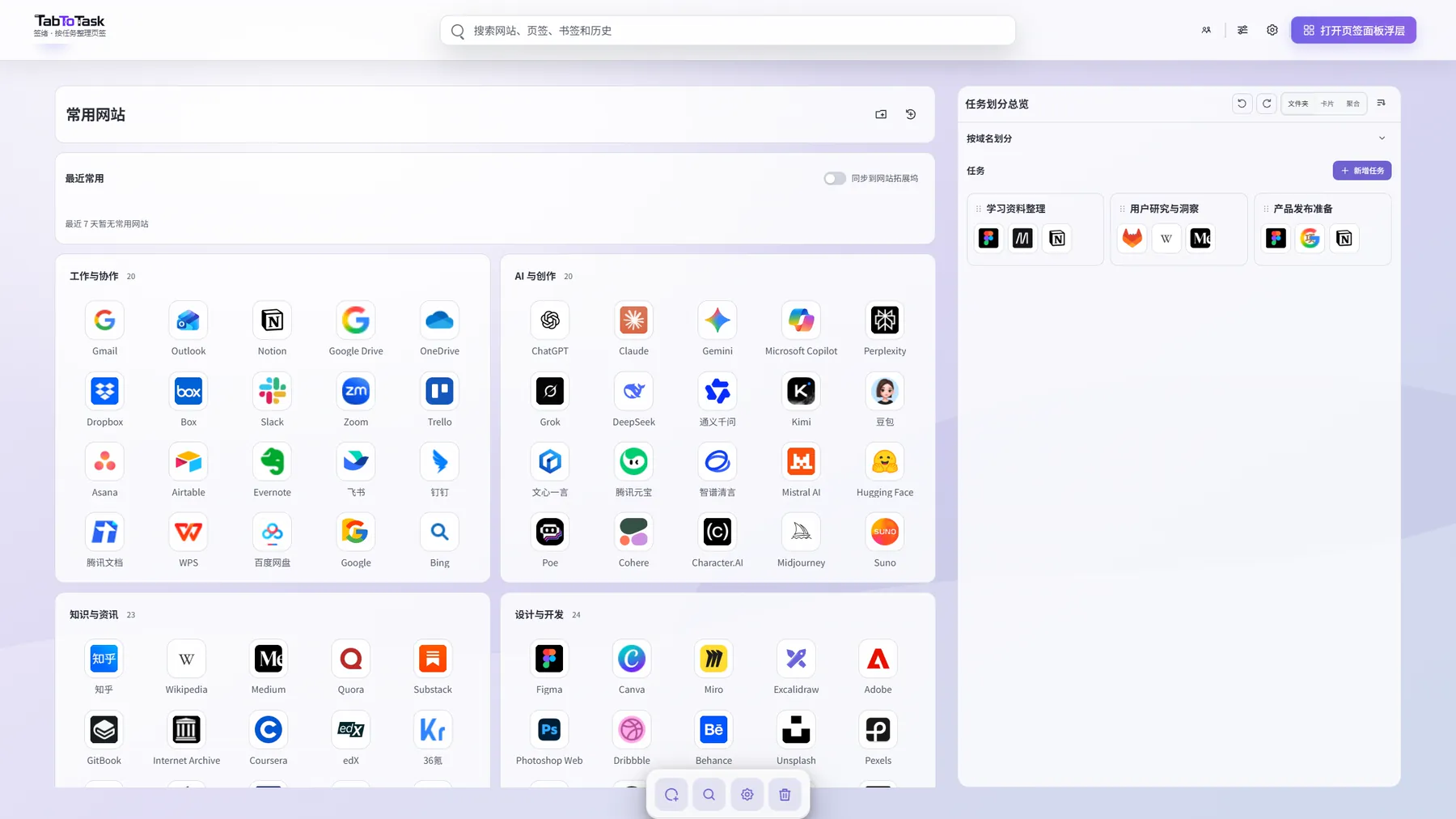The height and width of the screenshot is (819, 1456).
Task: Click the Google icon in the 产品发布准备 card
Action: (1310, 239)
